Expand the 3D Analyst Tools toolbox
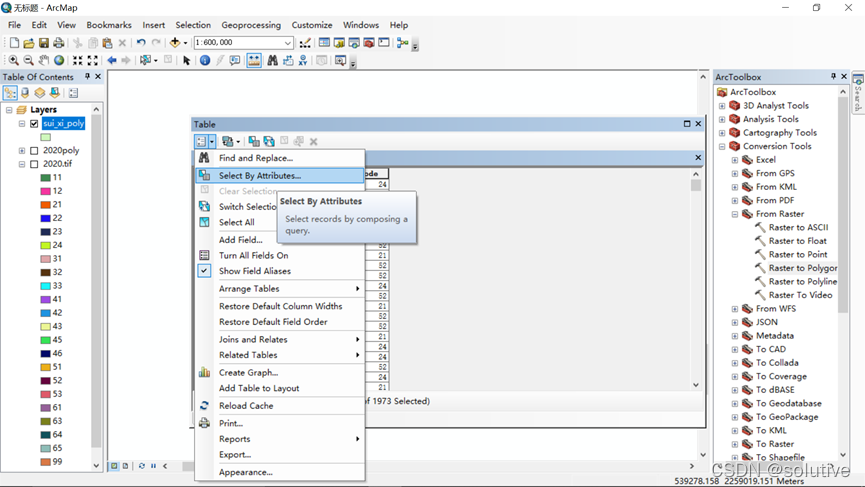 [722, 106]
